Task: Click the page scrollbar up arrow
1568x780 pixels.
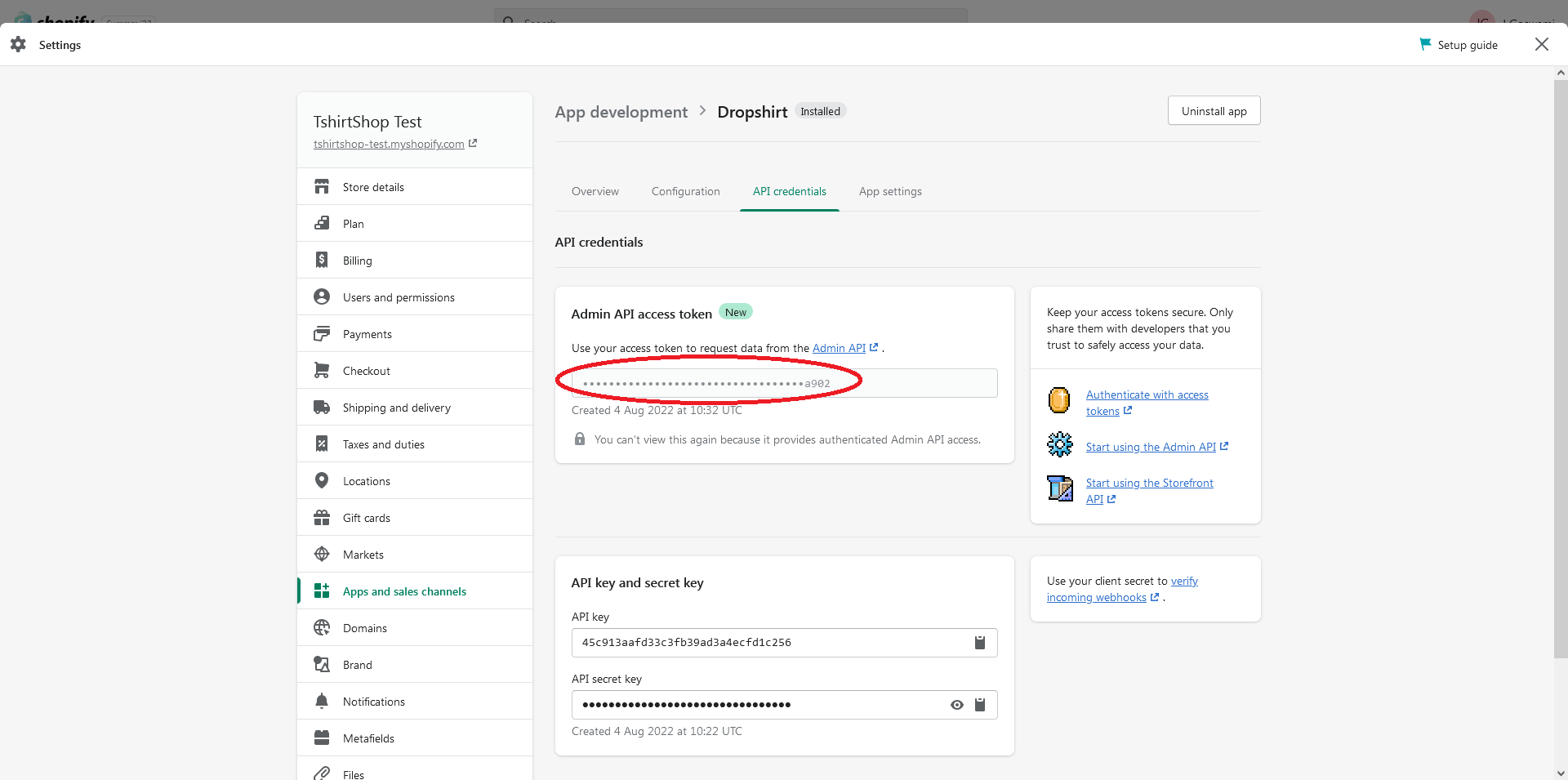Action: click(x=1561, y=73)
